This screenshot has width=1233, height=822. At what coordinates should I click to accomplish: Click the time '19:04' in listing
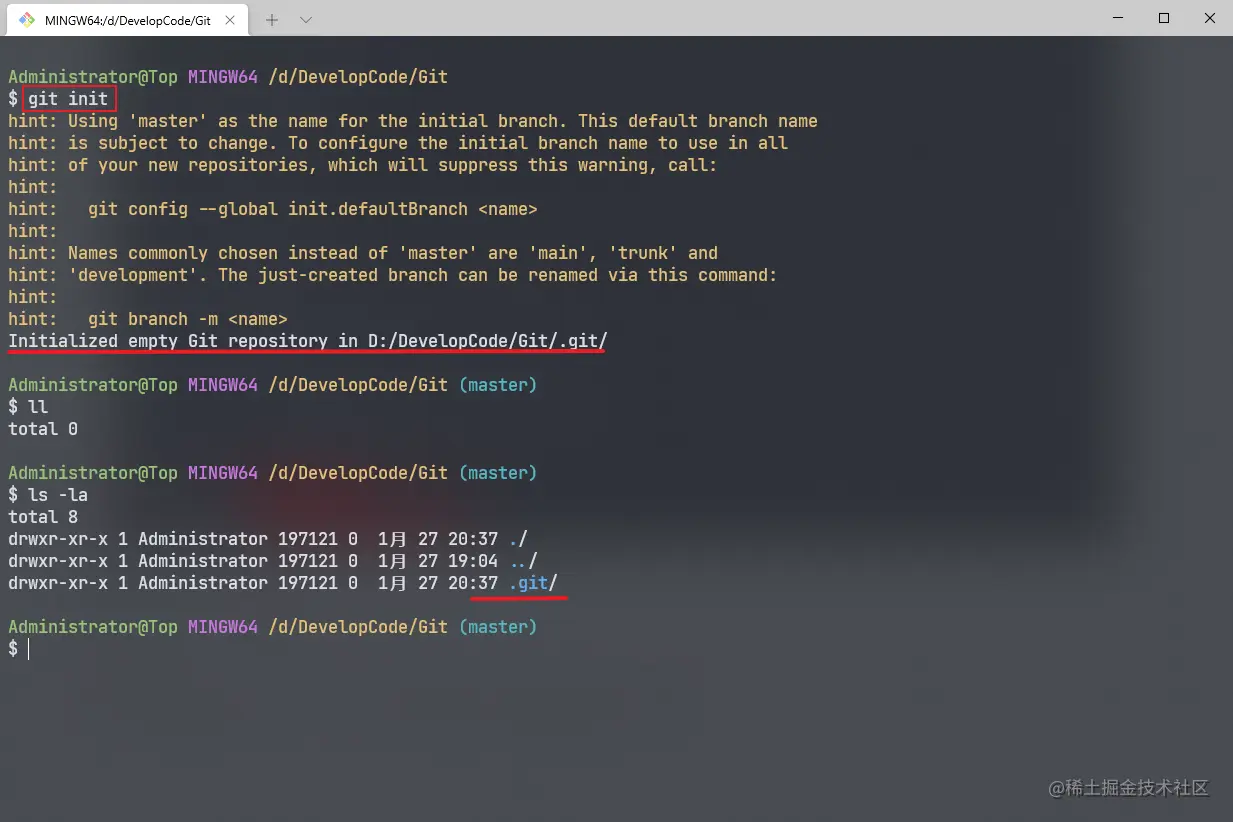point(473,561)
